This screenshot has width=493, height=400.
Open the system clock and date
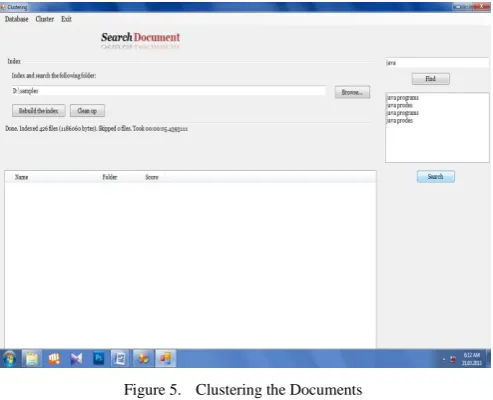(x=472, y=359)
